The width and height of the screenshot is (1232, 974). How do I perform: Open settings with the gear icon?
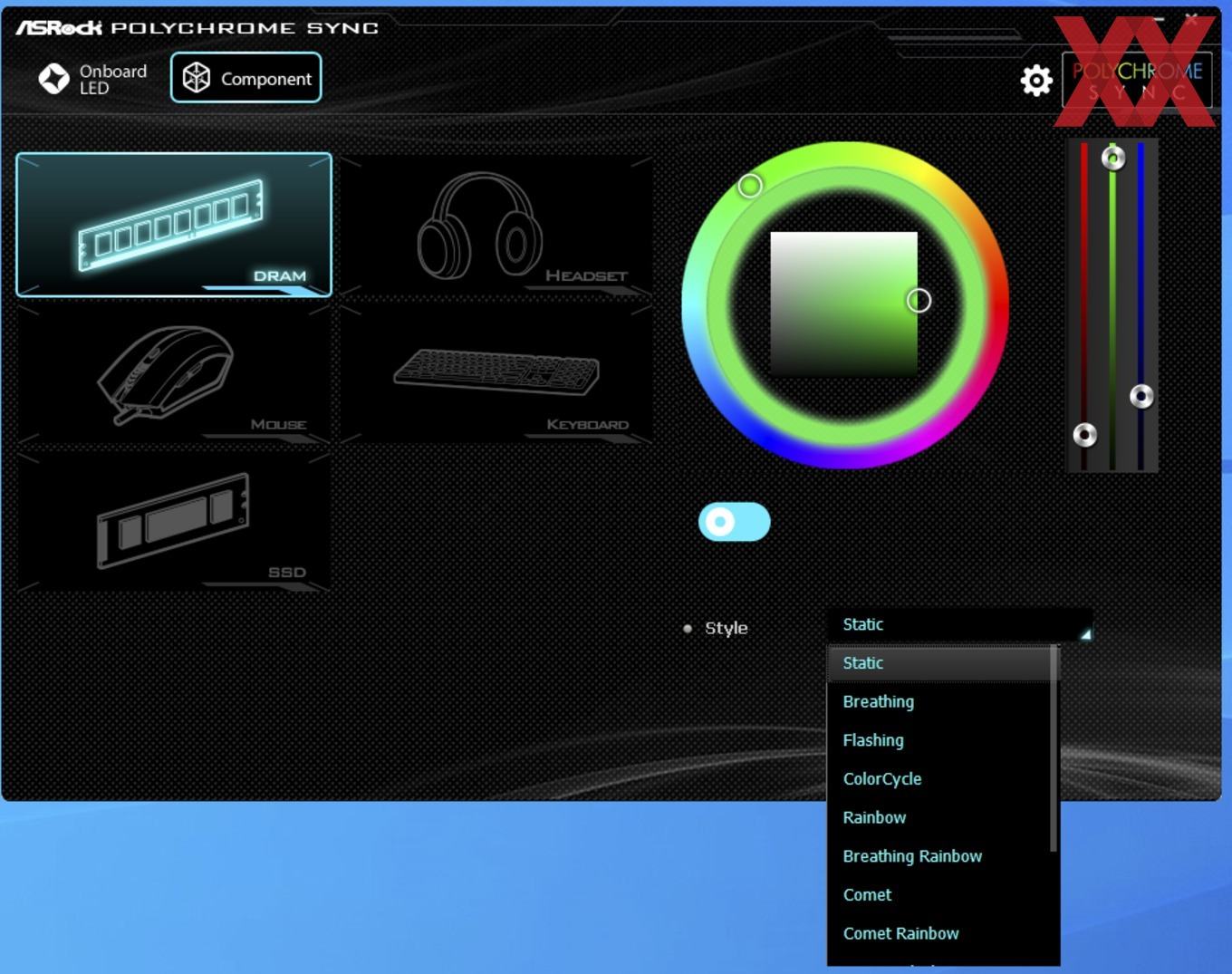click(x=1036, y=81)
